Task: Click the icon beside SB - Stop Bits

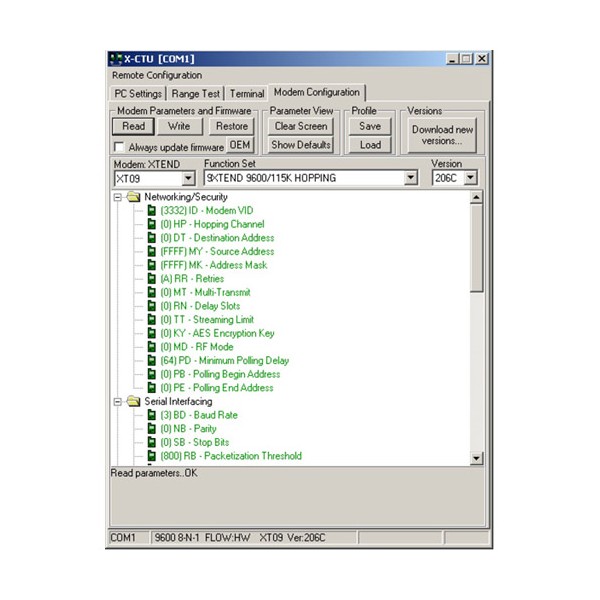Action: (x=152, y=442)
